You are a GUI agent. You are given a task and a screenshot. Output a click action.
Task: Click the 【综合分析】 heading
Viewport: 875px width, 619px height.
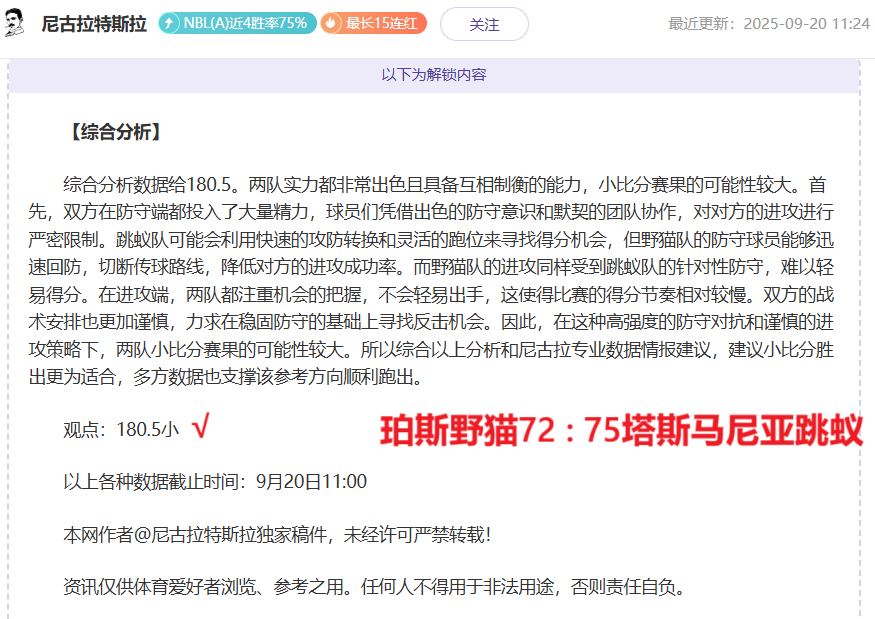tap(116, 132)
